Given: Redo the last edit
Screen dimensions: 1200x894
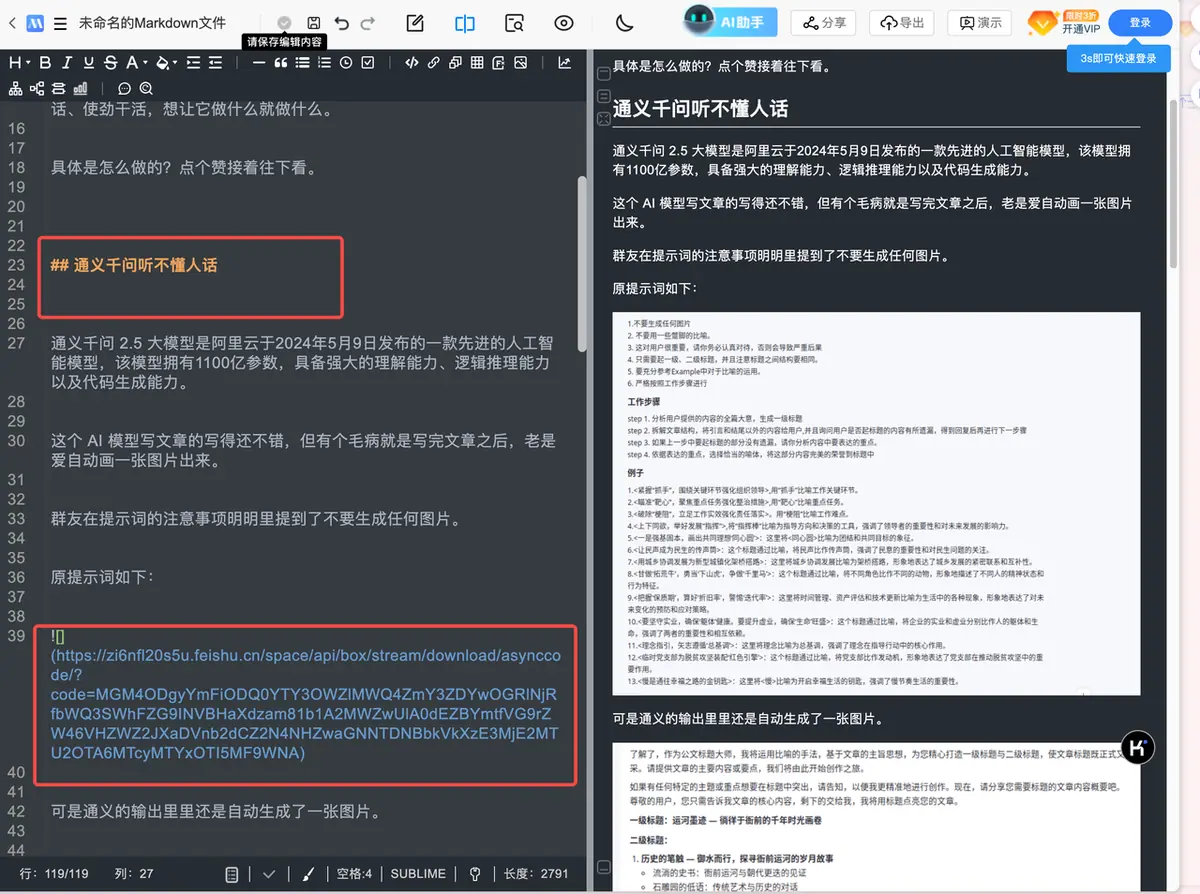Looking at the screenshot, I should 368,23.
